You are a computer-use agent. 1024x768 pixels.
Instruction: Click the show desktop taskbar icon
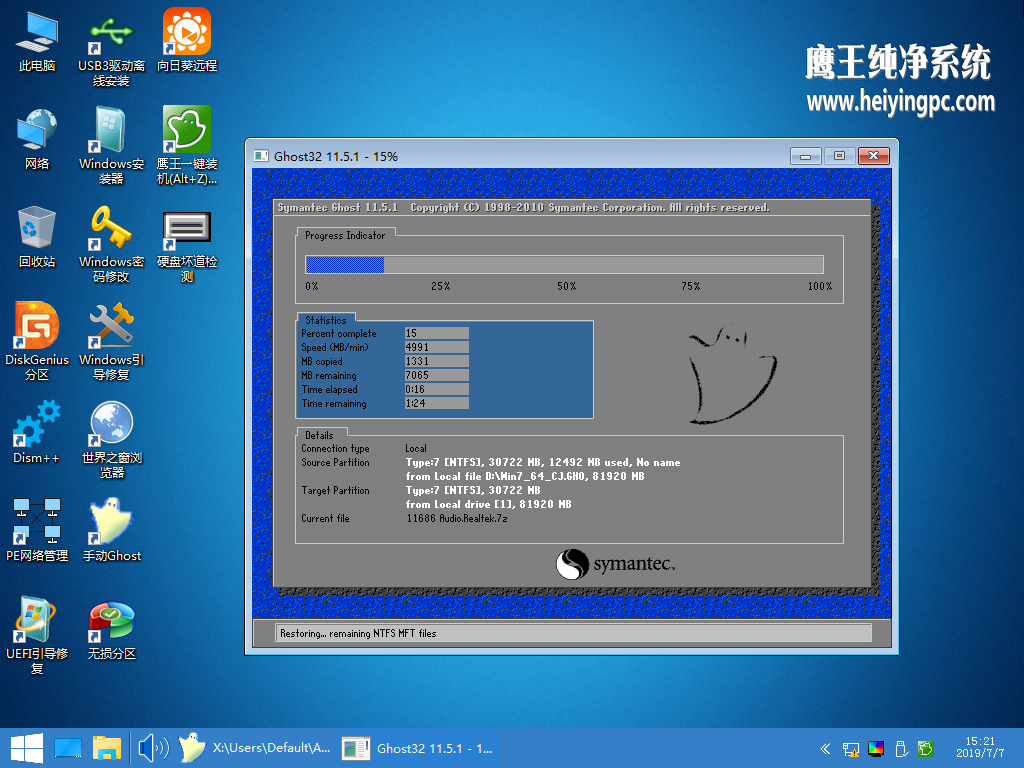pos(67,748)
